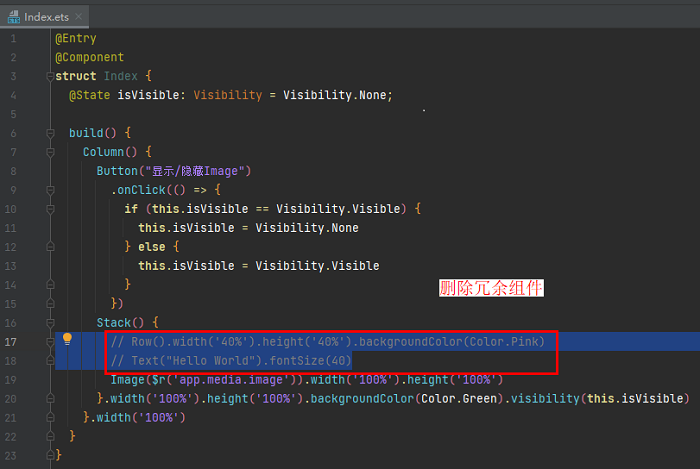
Task: Collapse the Column() block at line 7
Action: coord(48,152)
